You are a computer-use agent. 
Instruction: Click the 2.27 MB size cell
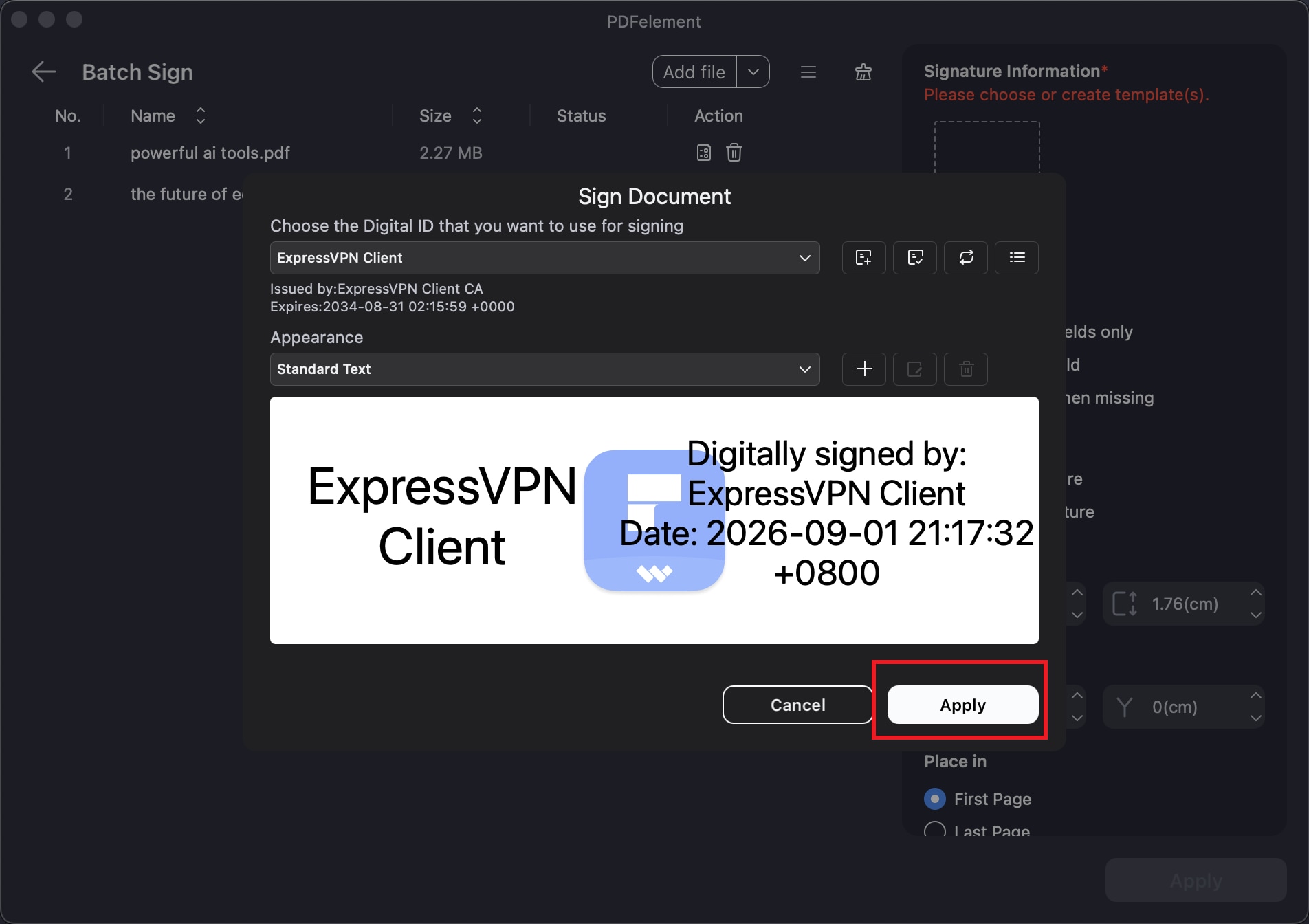(x=451, y=153)
